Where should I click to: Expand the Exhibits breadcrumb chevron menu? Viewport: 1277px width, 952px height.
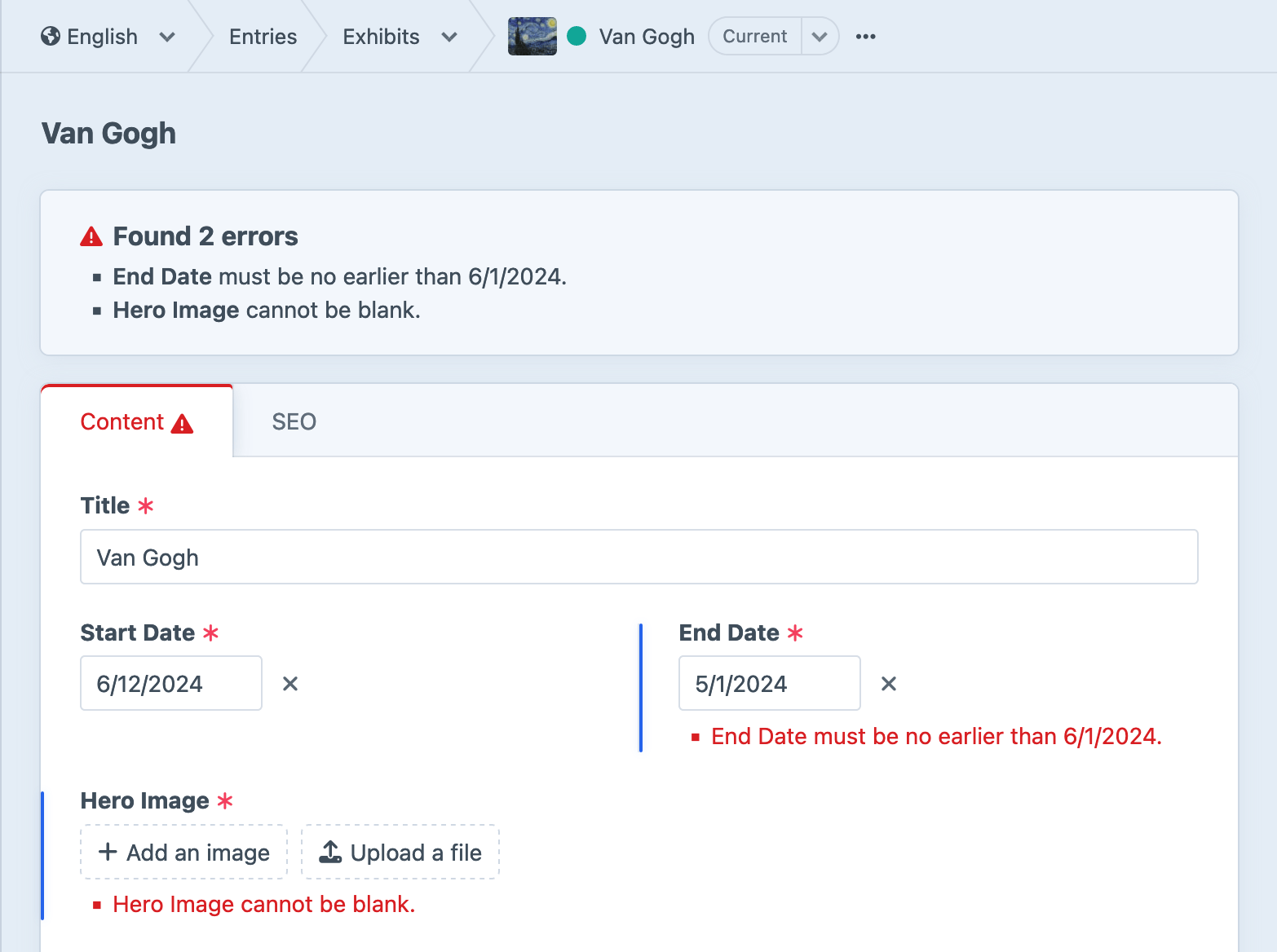pyautogui.click(x=449, y=37)
